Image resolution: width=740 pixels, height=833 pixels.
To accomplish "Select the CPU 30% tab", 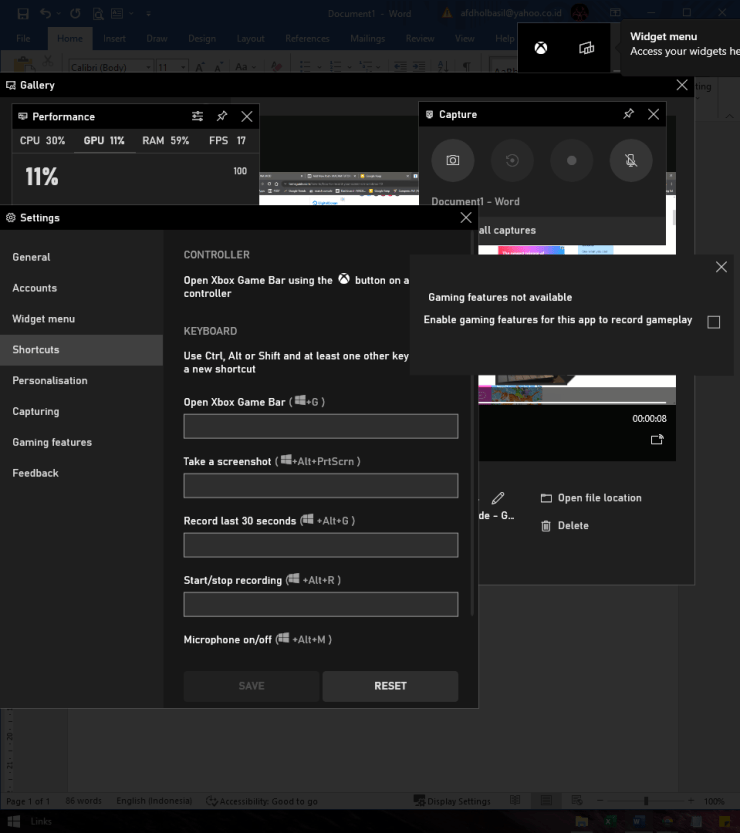I will 42,141.
